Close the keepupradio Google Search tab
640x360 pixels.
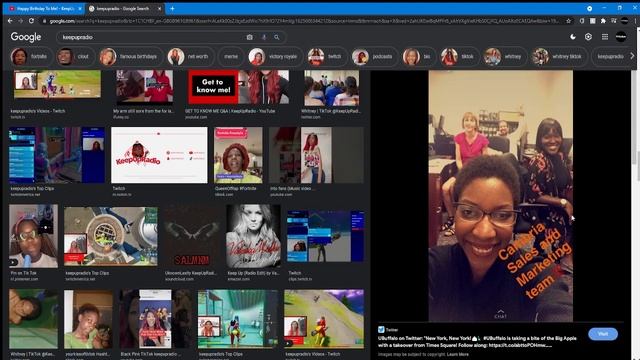(160, 8)
